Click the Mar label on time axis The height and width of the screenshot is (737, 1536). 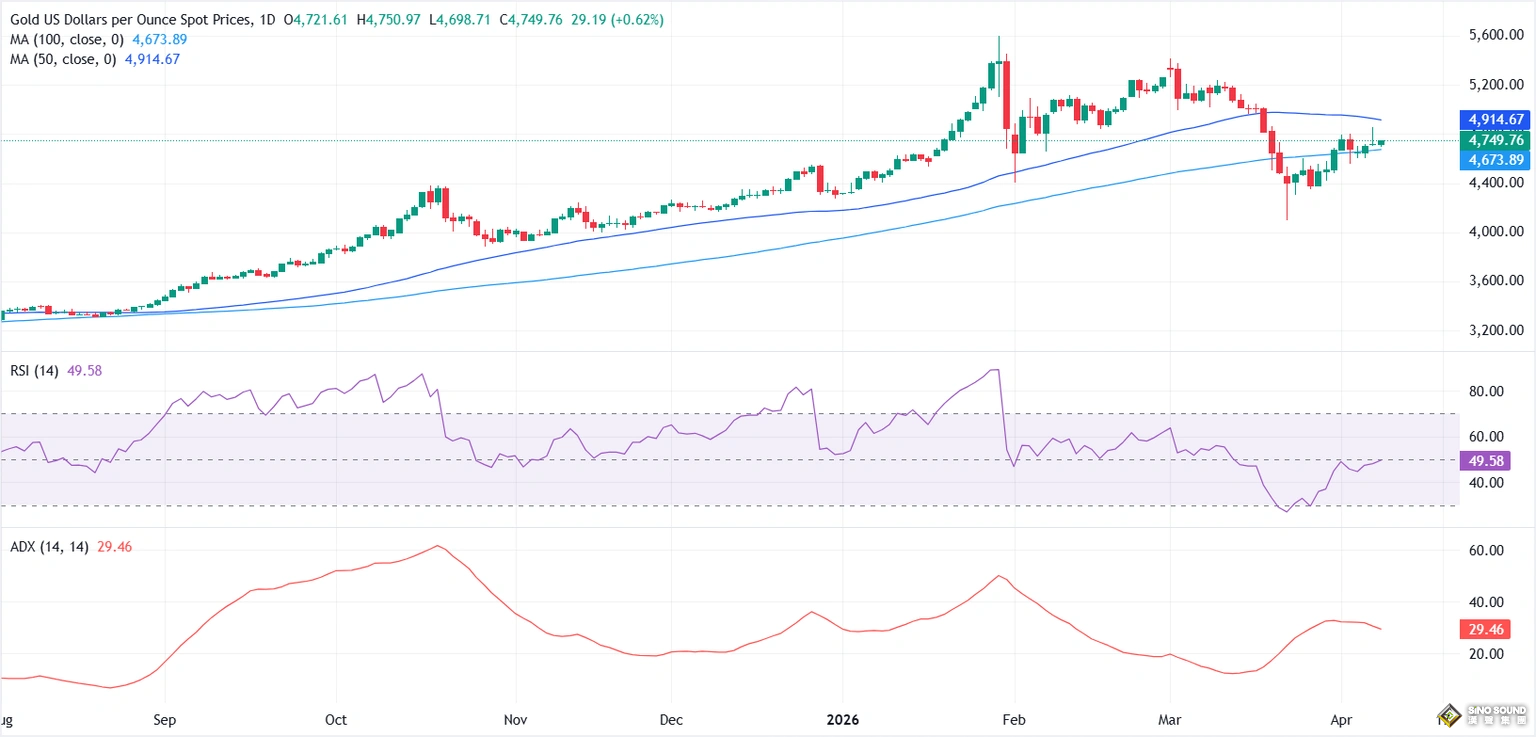[1169, 719]
